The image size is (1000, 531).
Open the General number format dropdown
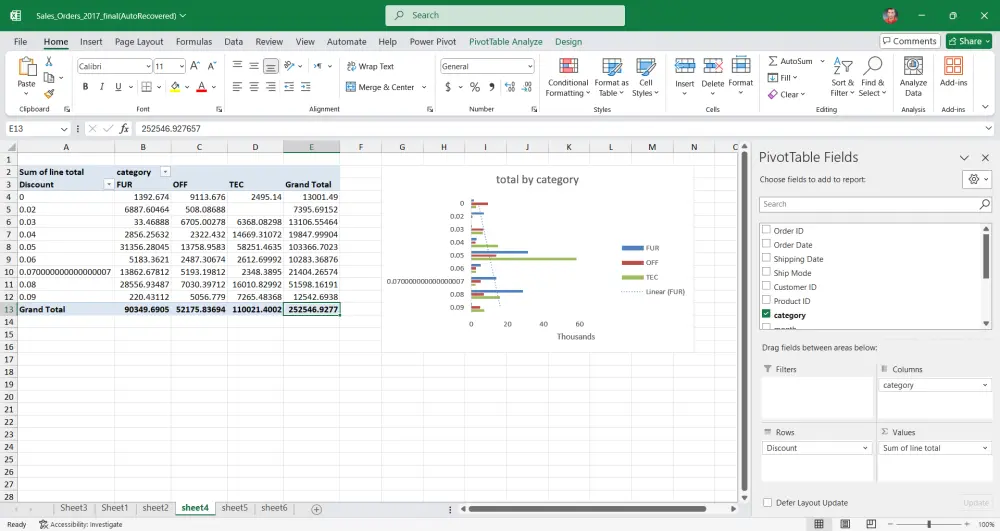point(529,66)
